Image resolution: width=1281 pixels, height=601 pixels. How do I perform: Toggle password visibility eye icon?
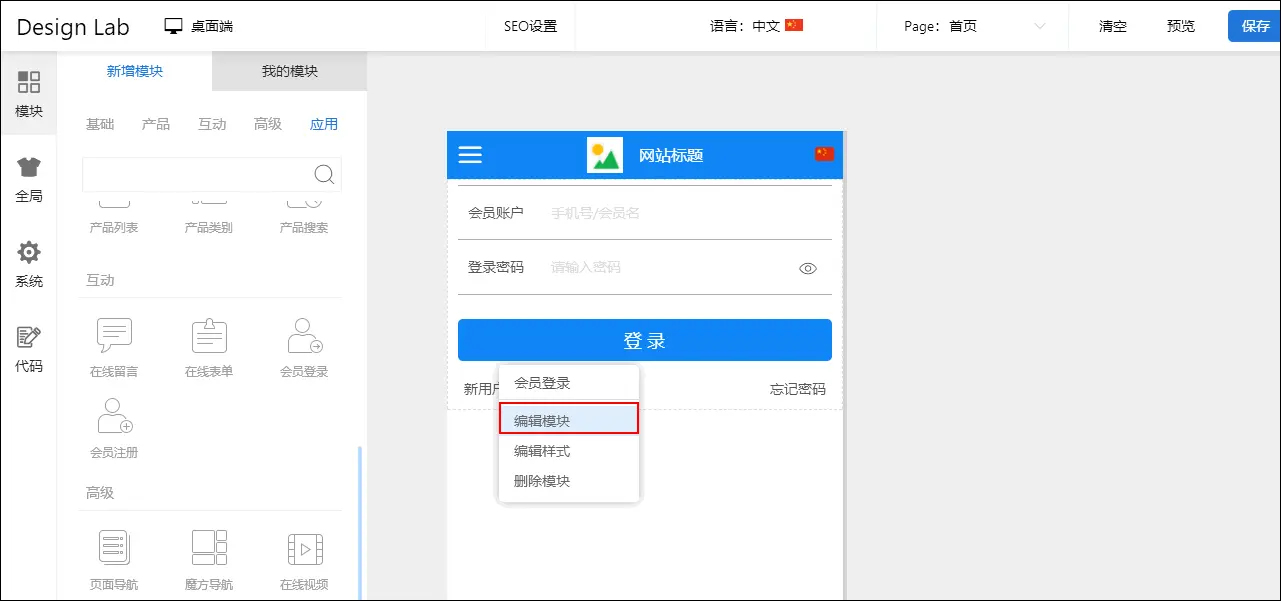tap(808, 268)
